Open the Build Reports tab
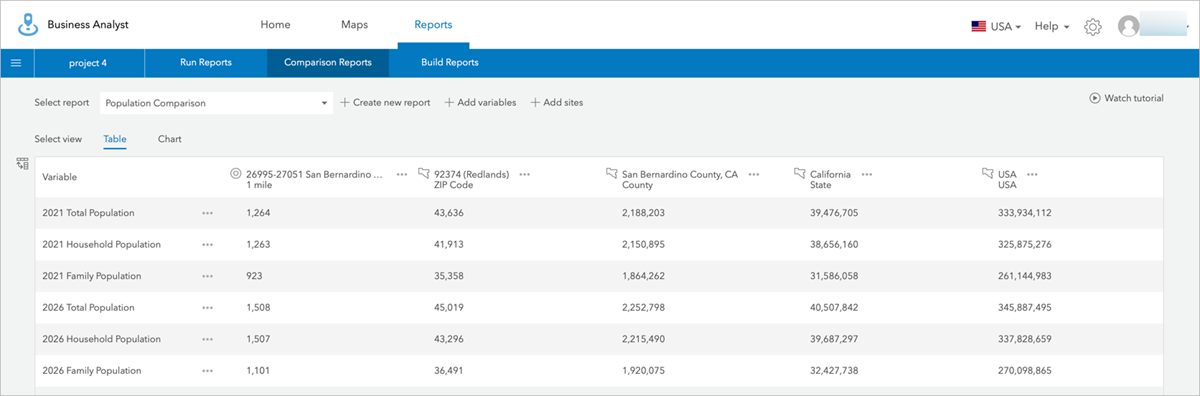This screenshot has height=396, width=1200. [450, 63]
